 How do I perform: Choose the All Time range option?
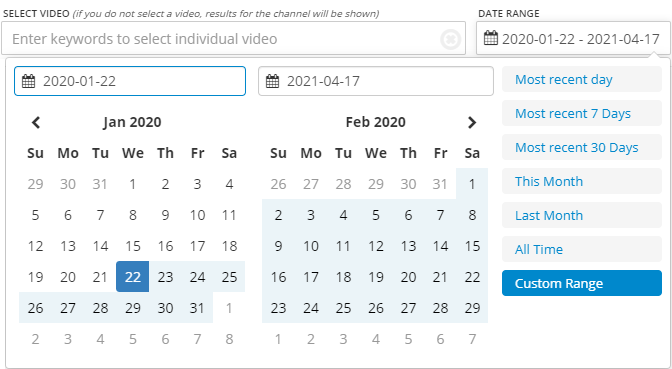[x=582, y=249]
